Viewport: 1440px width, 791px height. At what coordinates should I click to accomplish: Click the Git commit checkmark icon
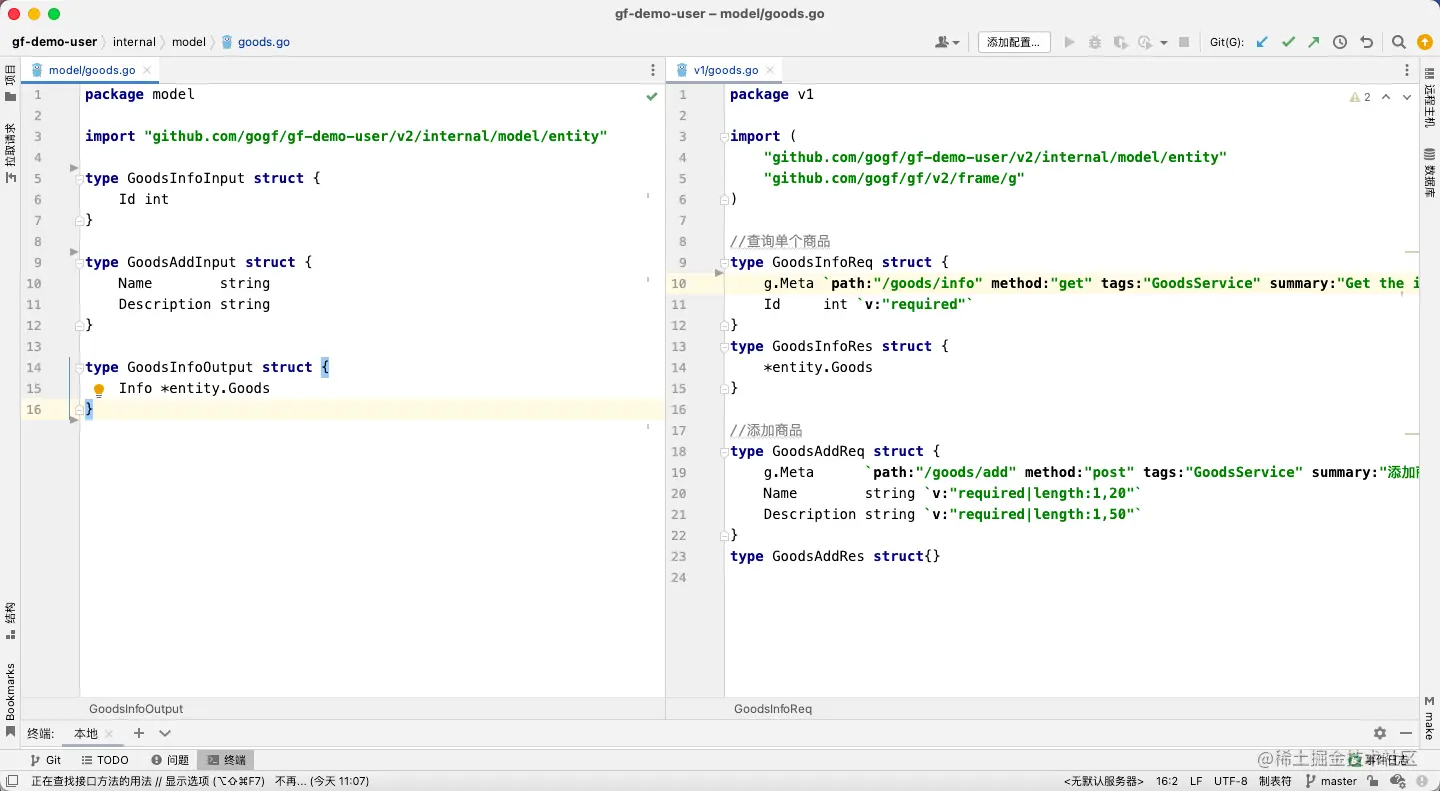click(1288, 42)
